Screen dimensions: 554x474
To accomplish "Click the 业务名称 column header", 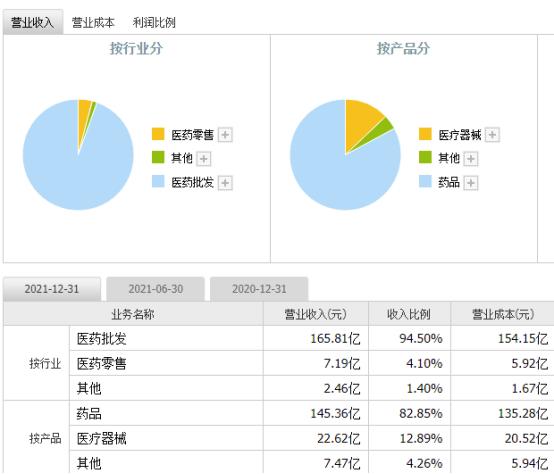I will click(x=133, y=314).
